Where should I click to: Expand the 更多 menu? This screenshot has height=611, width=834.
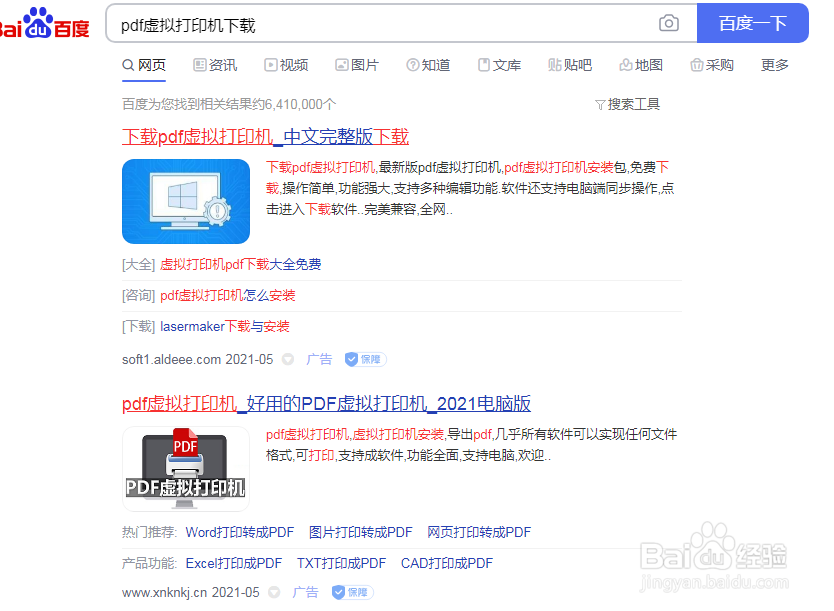[x=774, y=65]
